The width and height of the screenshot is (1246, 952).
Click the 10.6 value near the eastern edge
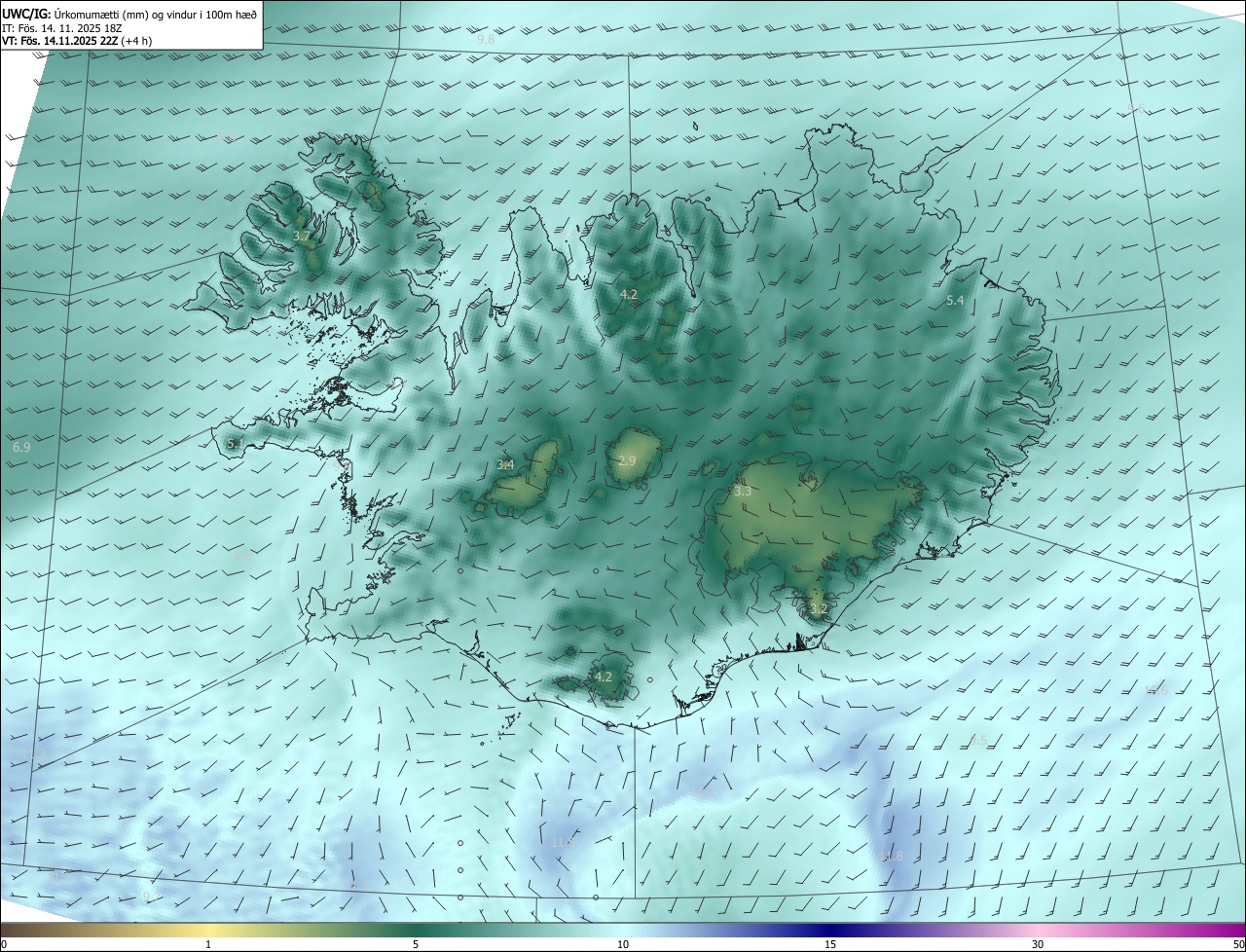click(1155, 691)
